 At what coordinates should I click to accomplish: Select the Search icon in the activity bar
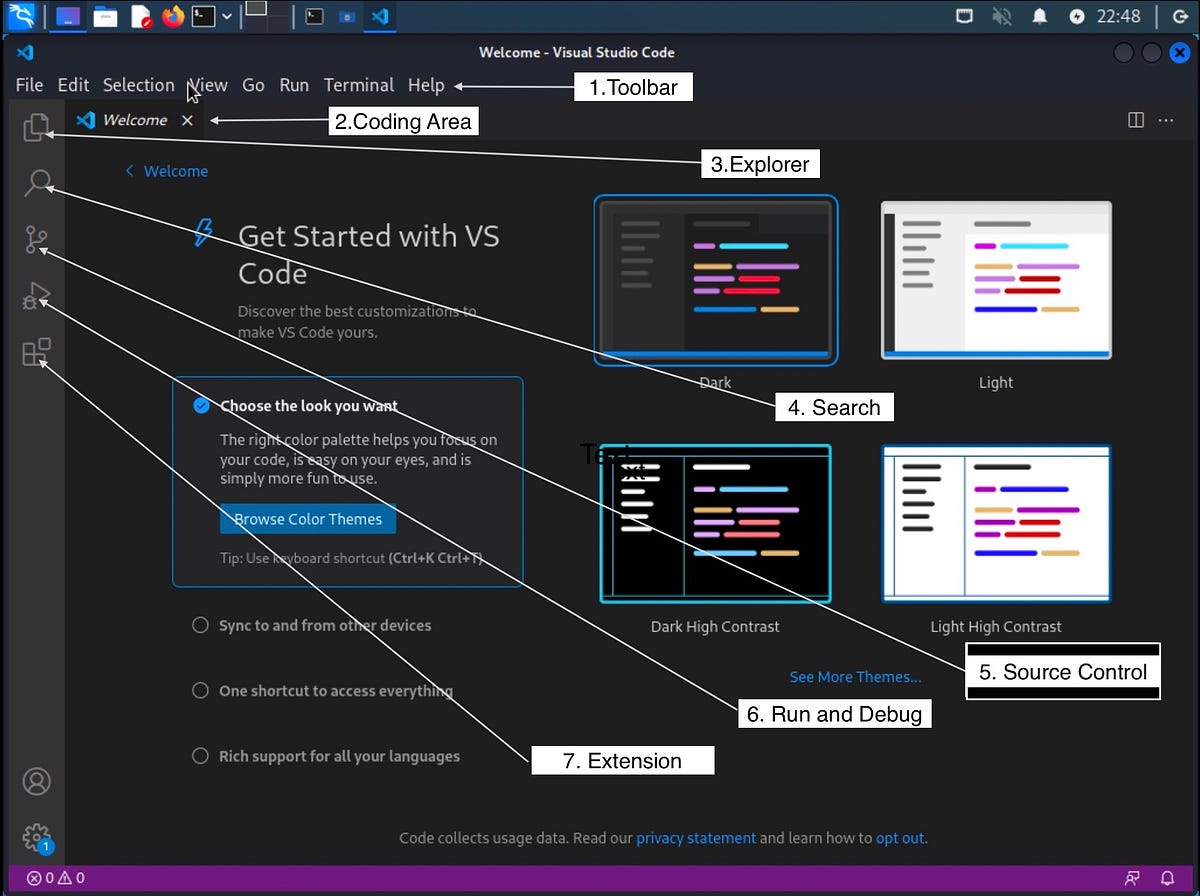point(36,183)
